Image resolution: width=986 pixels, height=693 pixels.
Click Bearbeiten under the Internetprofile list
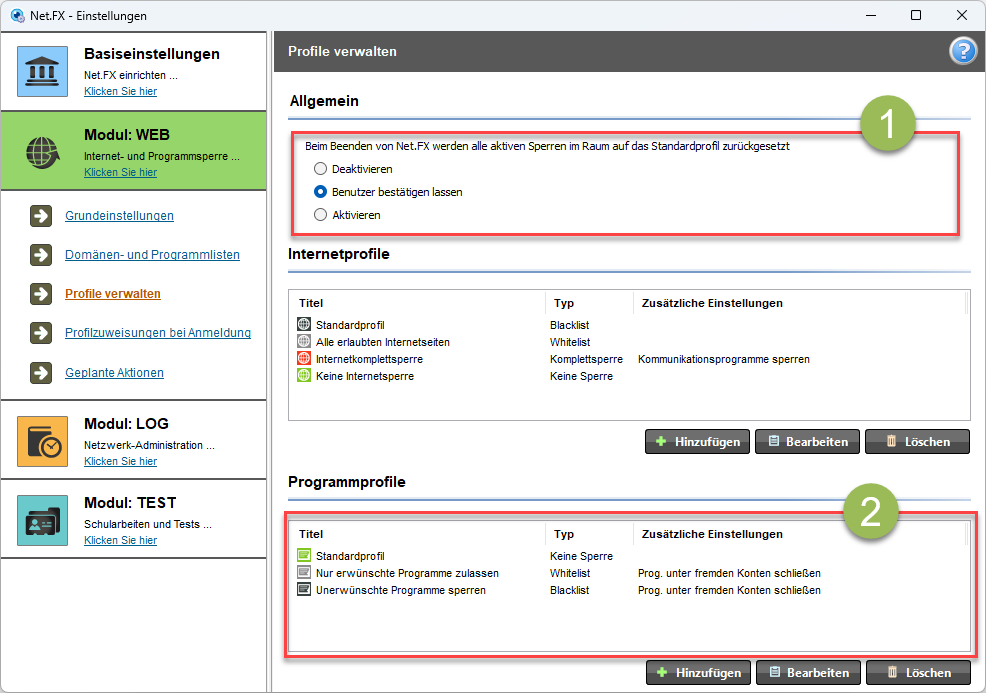(x=807, y=441)
